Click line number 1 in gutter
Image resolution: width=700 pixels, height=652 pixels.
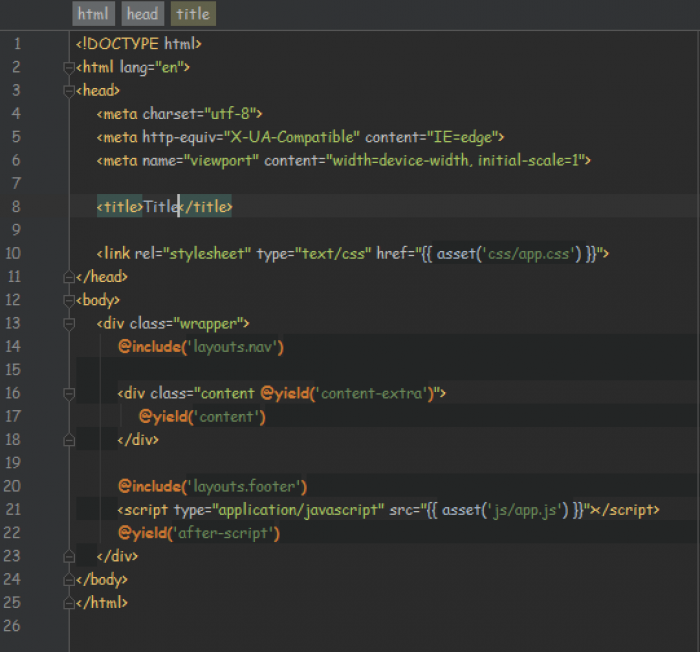17,44
